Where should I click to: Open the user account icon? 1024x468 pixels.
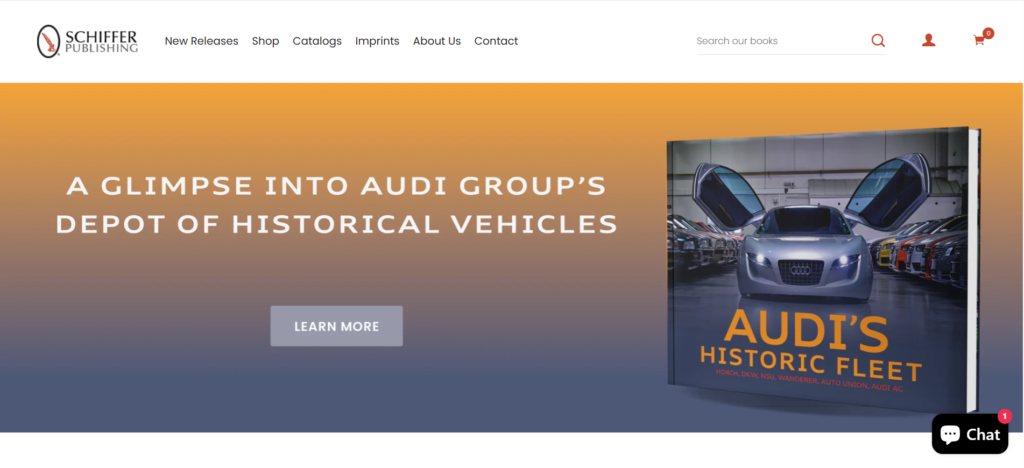pyautogui.click(x=928, y=41)
